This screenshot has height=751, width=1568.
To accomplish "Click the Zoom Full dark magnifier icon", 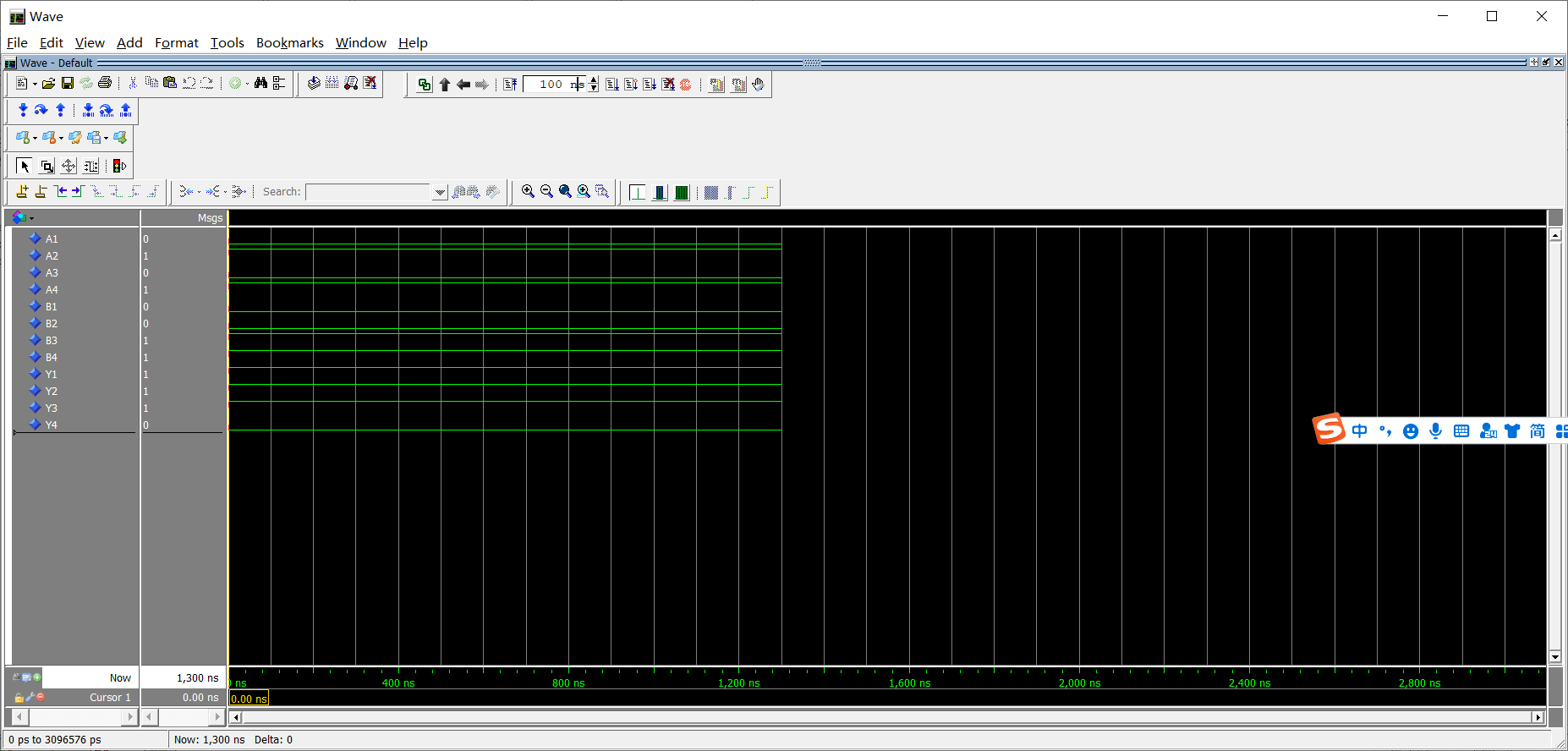I will (565, 192).
